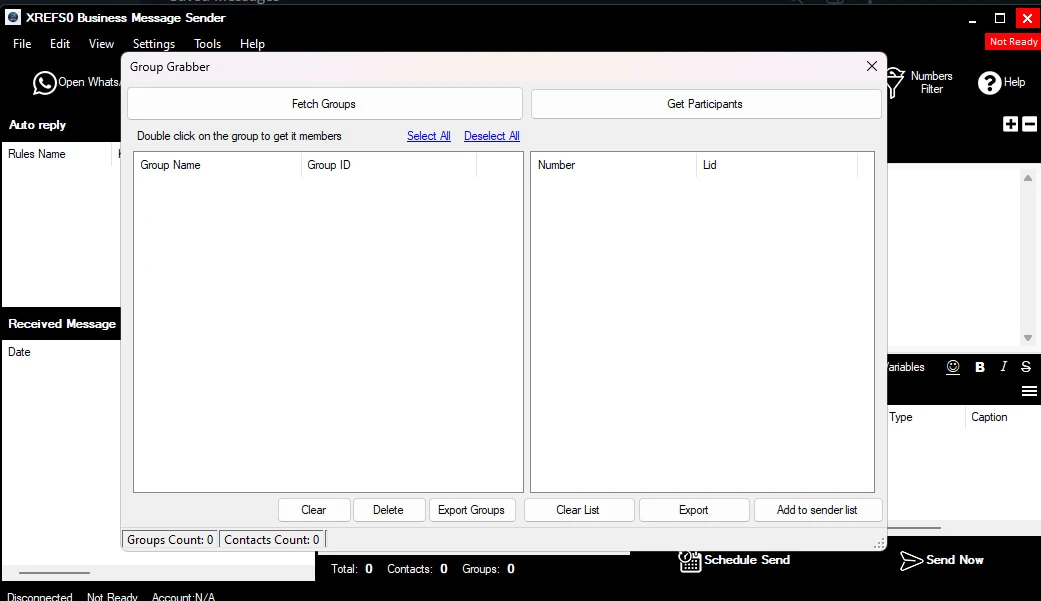This screenshot has height=601, width=1041.
Task: Click the Get Participants button
Action: (x=706, y=104)
